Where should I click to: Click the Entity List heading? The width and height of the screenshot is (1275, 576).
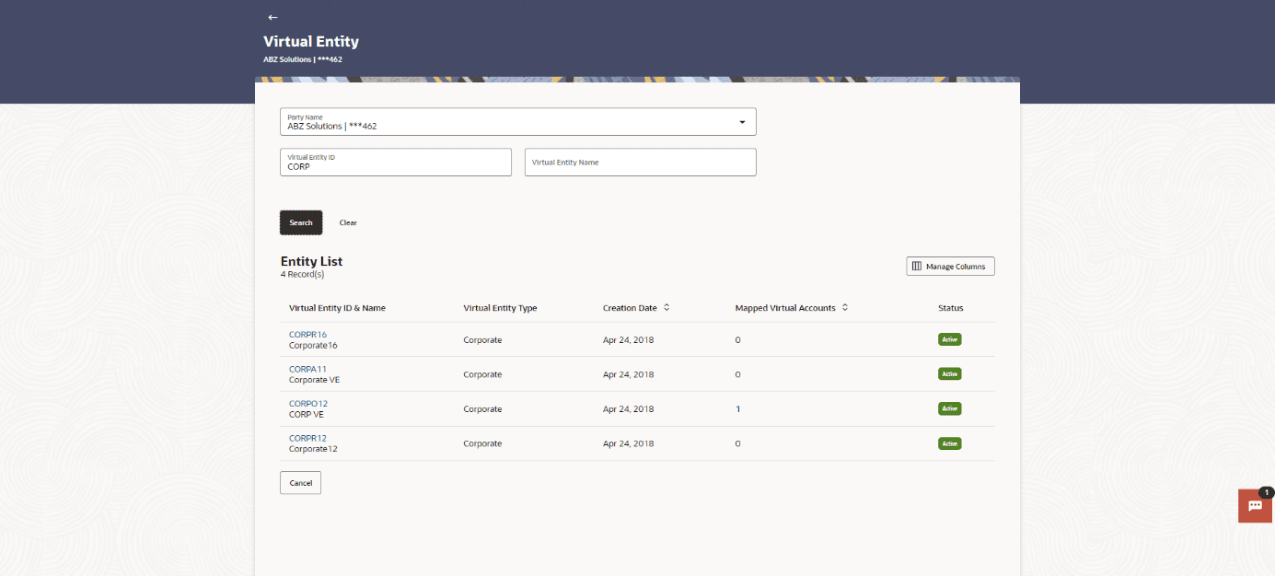tap(312, 261)
